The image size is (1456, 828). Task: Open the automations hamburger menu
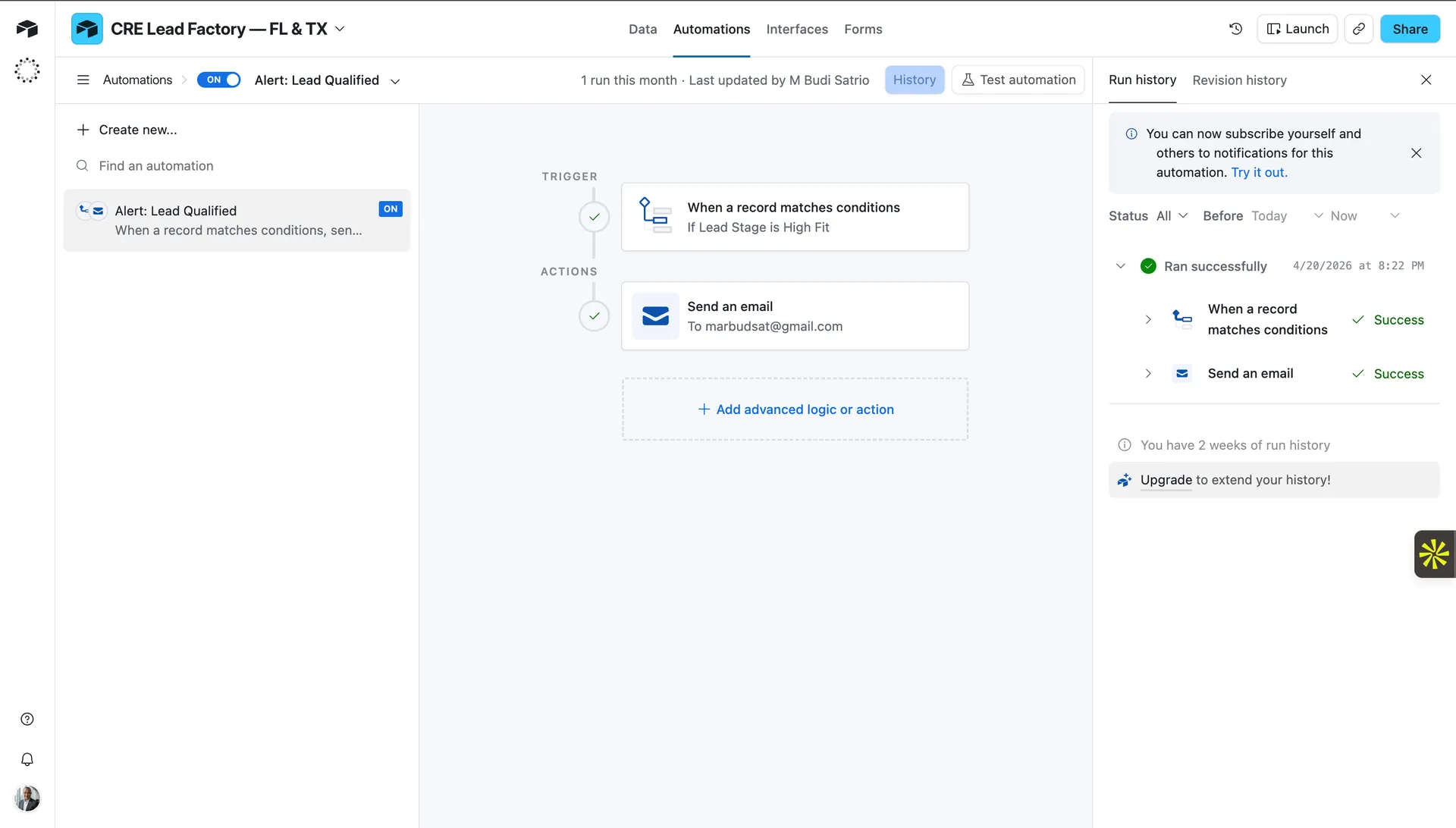(x=83, y=80)
